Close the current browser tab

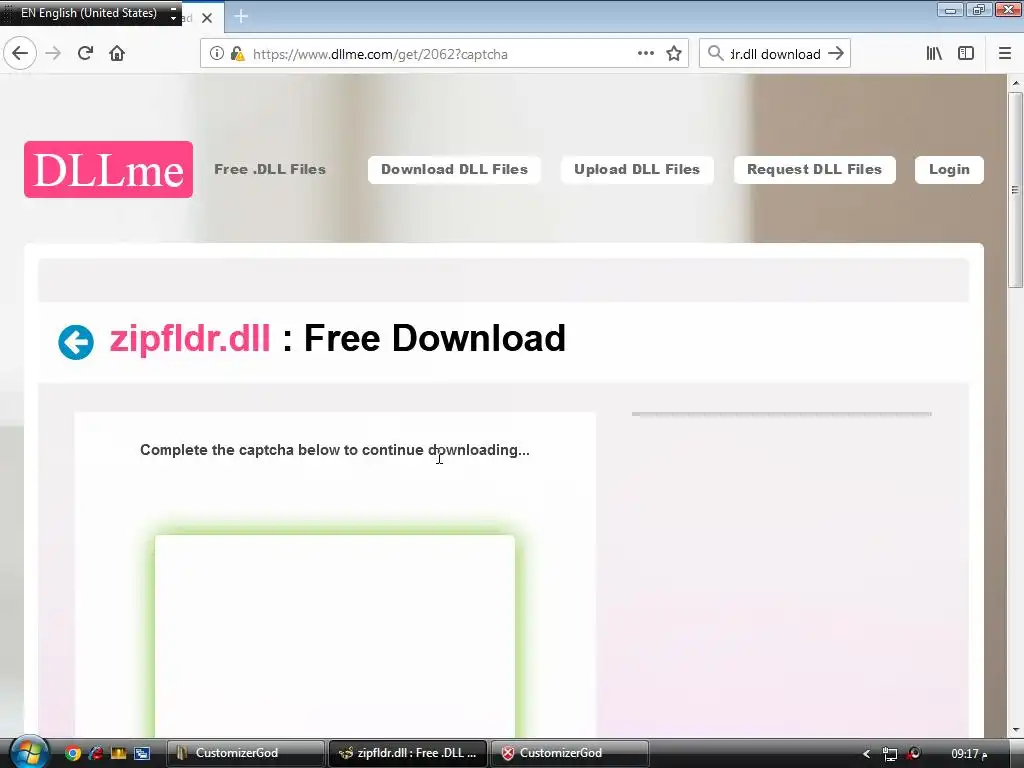coord(207,18)
